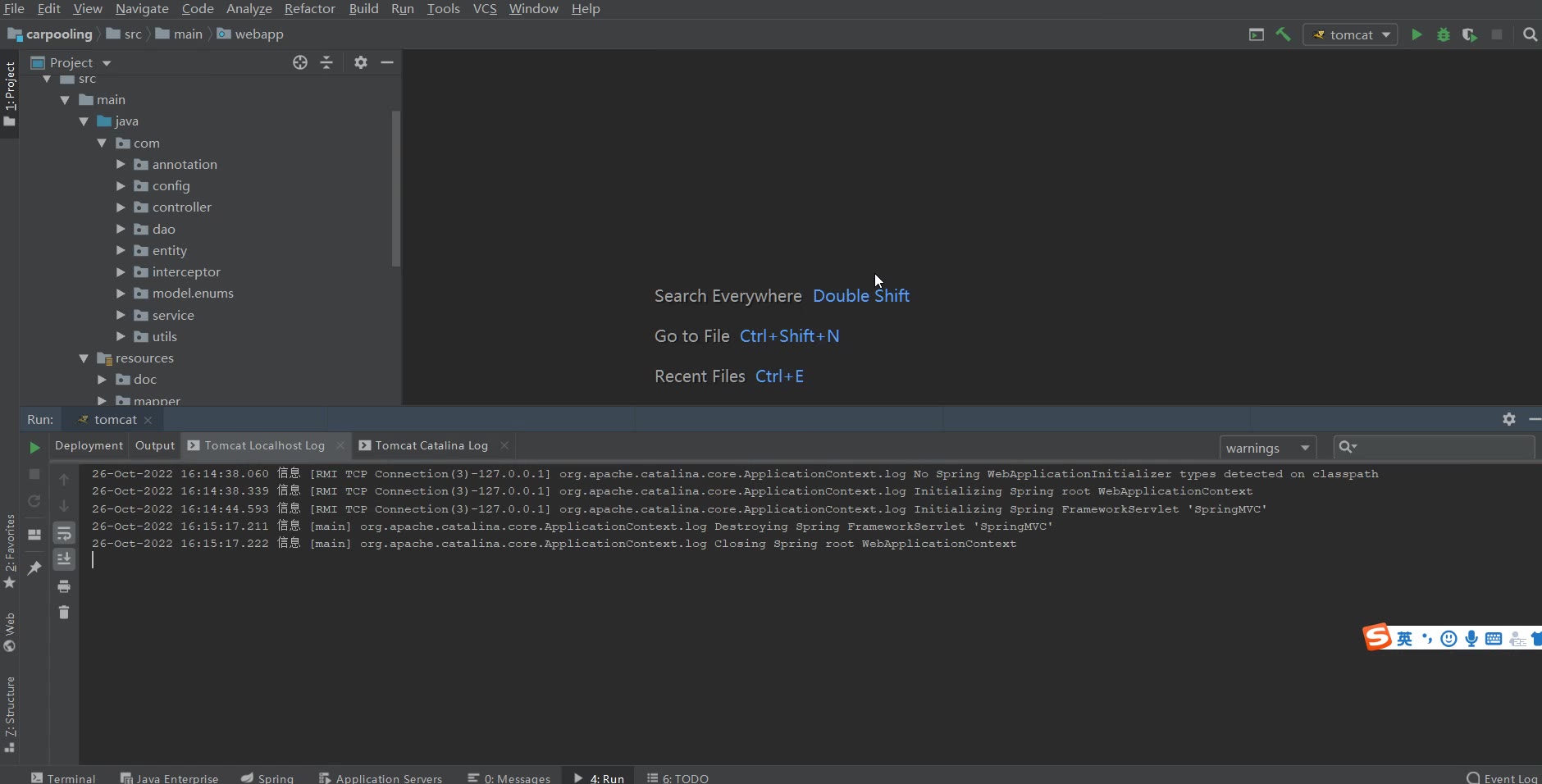Toggle pin tab in Run panel

(x=34, y=567)
